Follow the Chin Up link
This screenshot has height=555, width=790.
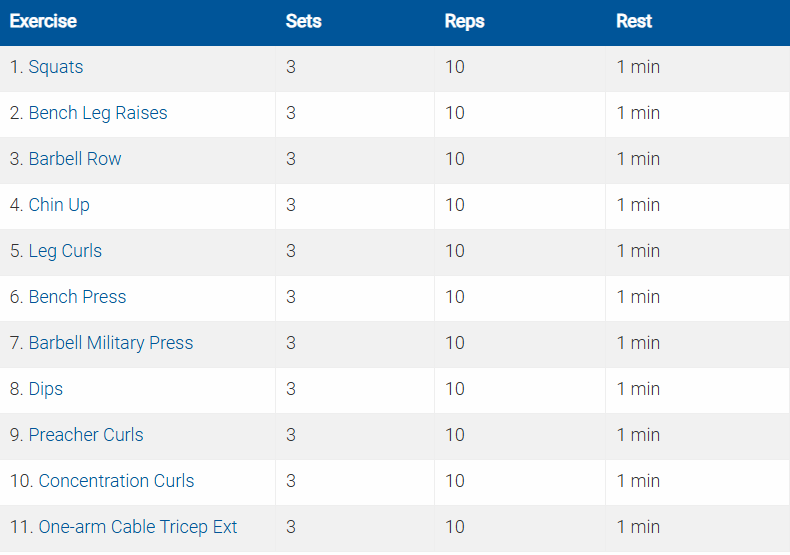coord(59,205)
